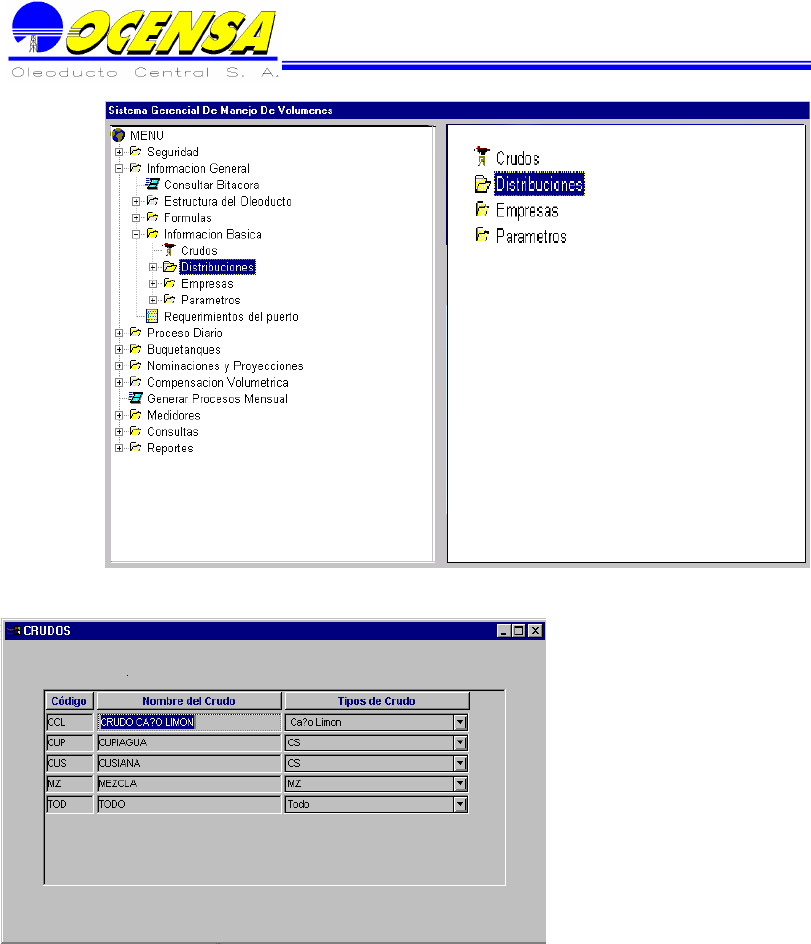This screenshot has height=944, width=811.
Task: Expand the Proceso Diario node
Action: point(119,333)
